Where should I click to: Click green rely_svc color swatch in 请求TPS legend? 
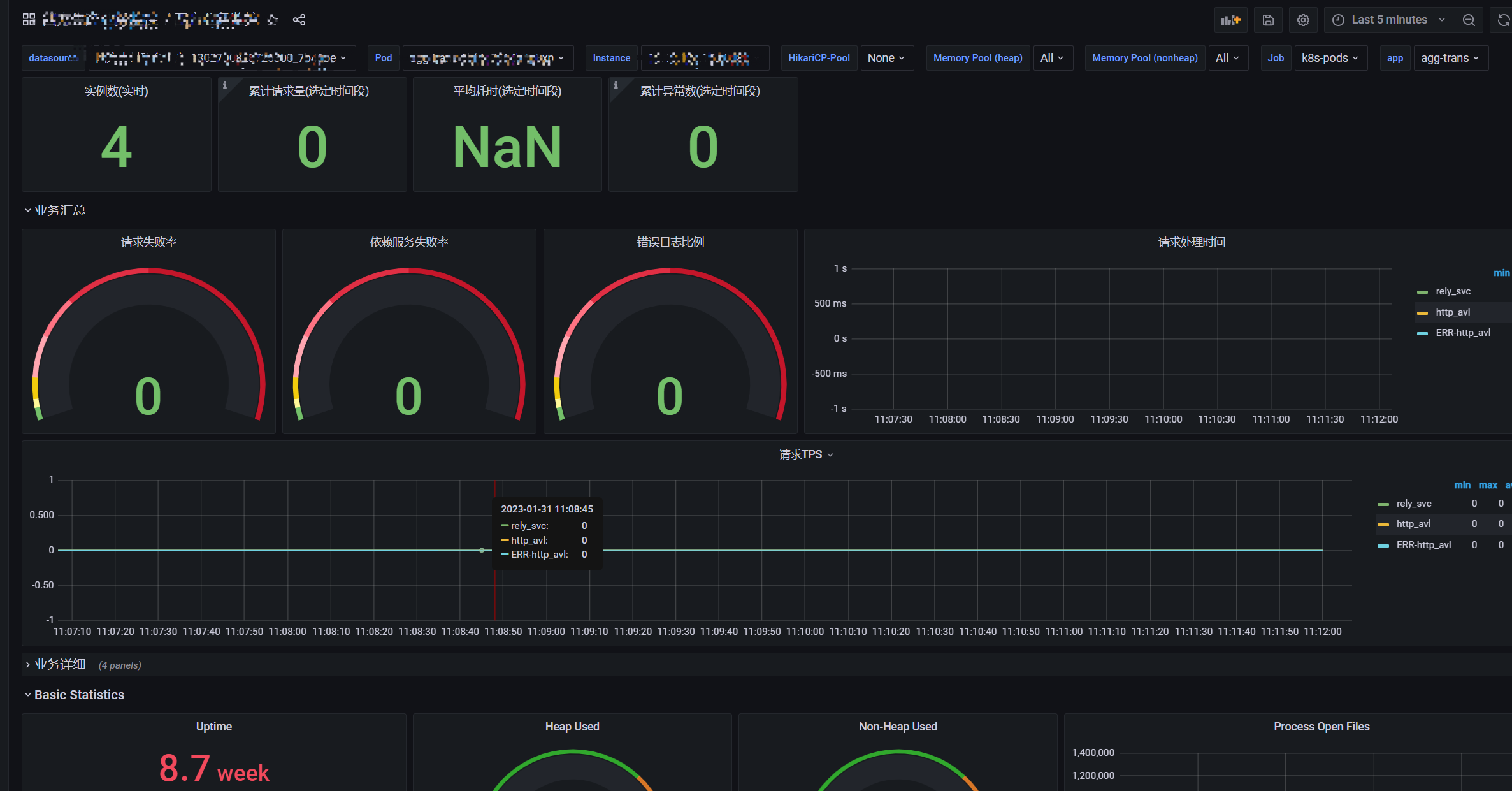click(1383, 504)
